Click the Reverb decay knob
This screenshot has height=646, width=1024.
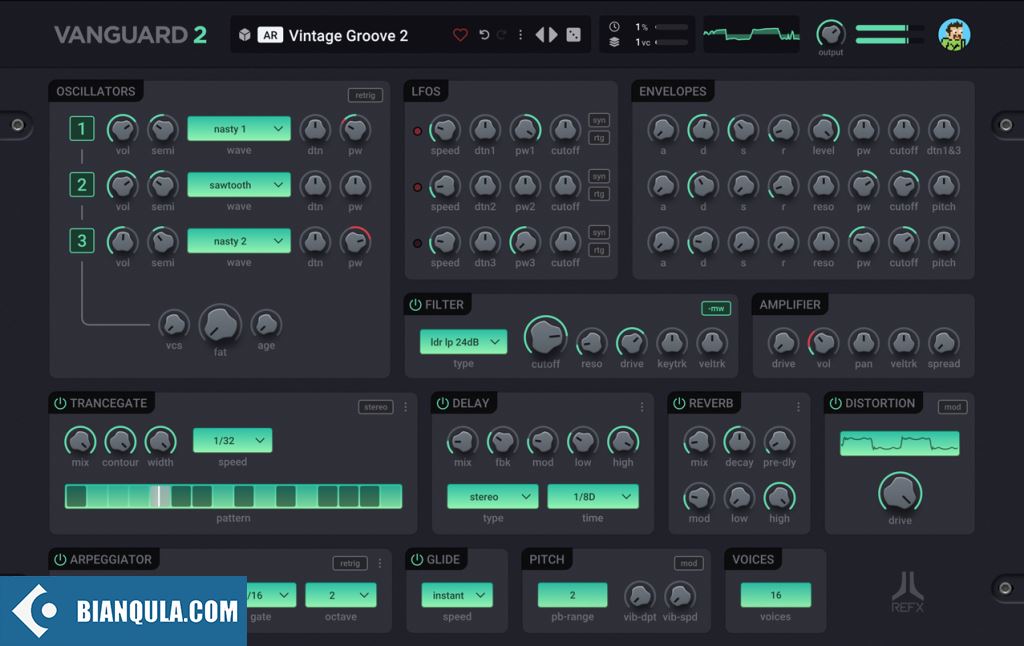click(739, 441)
